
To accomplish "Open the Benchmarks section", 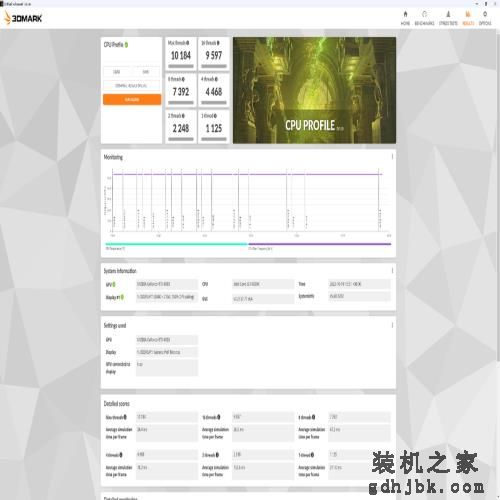I will 424,18.
